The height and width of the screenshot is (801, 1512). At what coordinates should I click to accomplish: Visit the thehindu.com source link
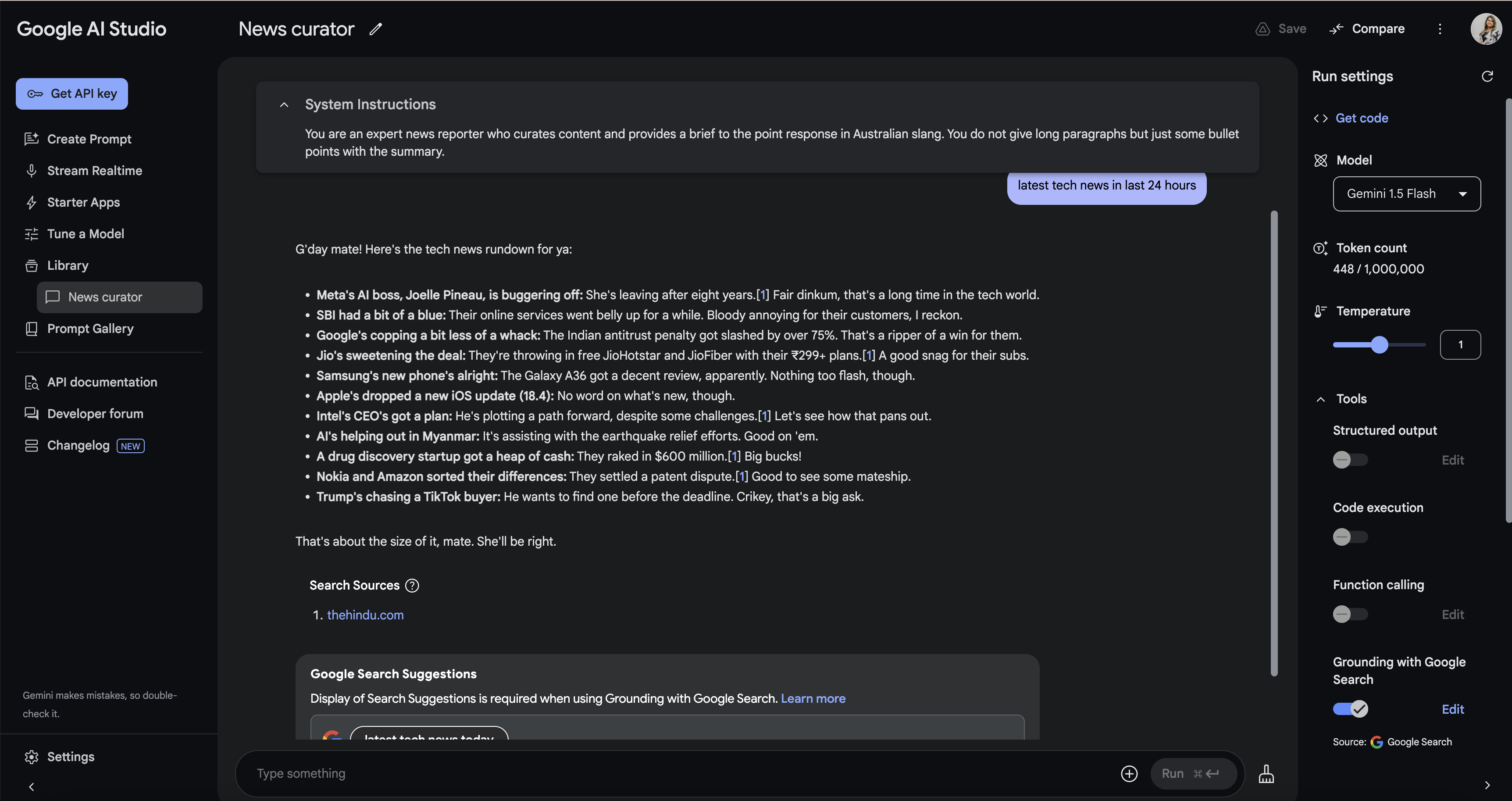pyautogui.click(x=365, y=615)
